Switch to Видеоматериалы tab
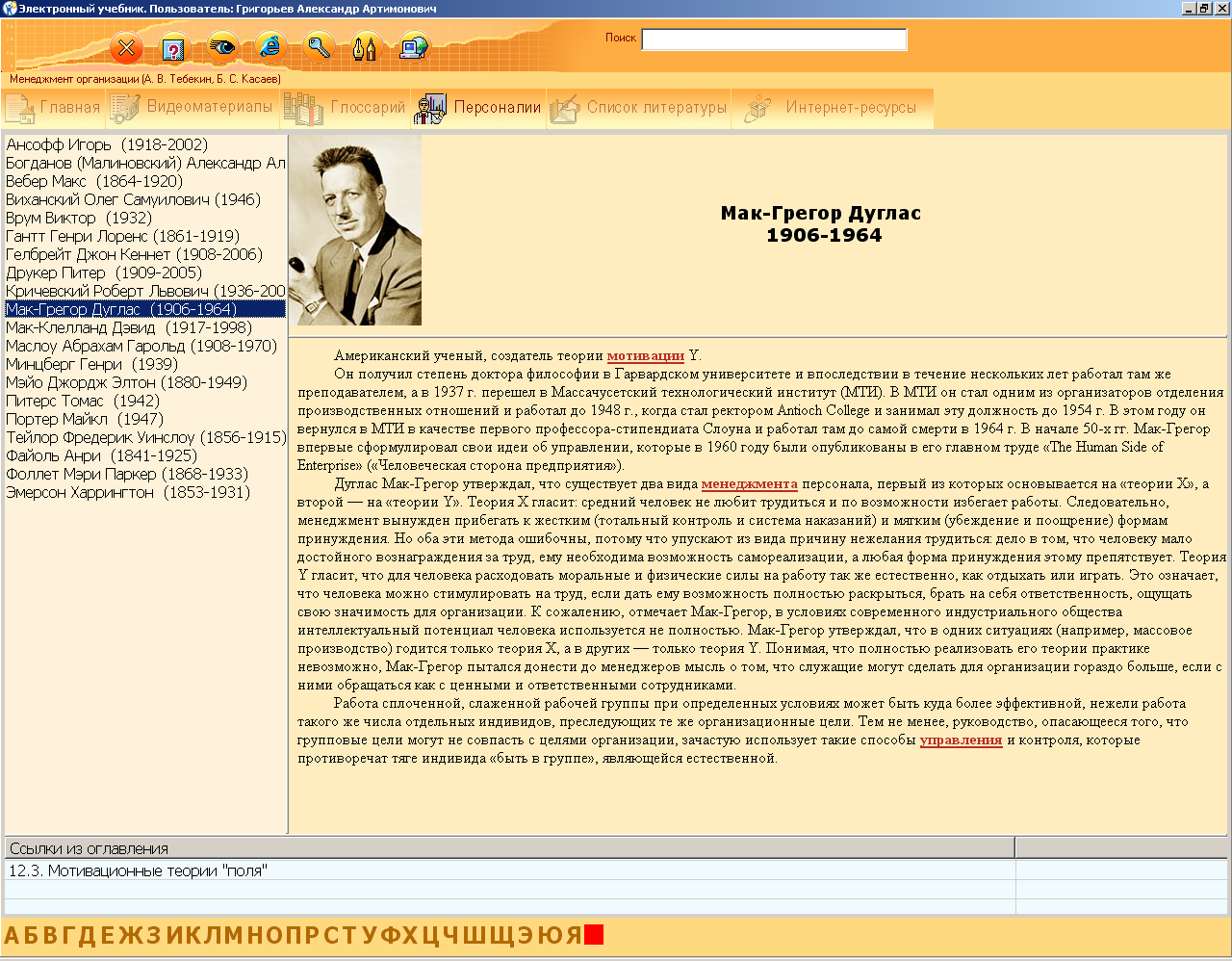The height and width of the screenshot is (961, 1232). click(x=192, y=108)
